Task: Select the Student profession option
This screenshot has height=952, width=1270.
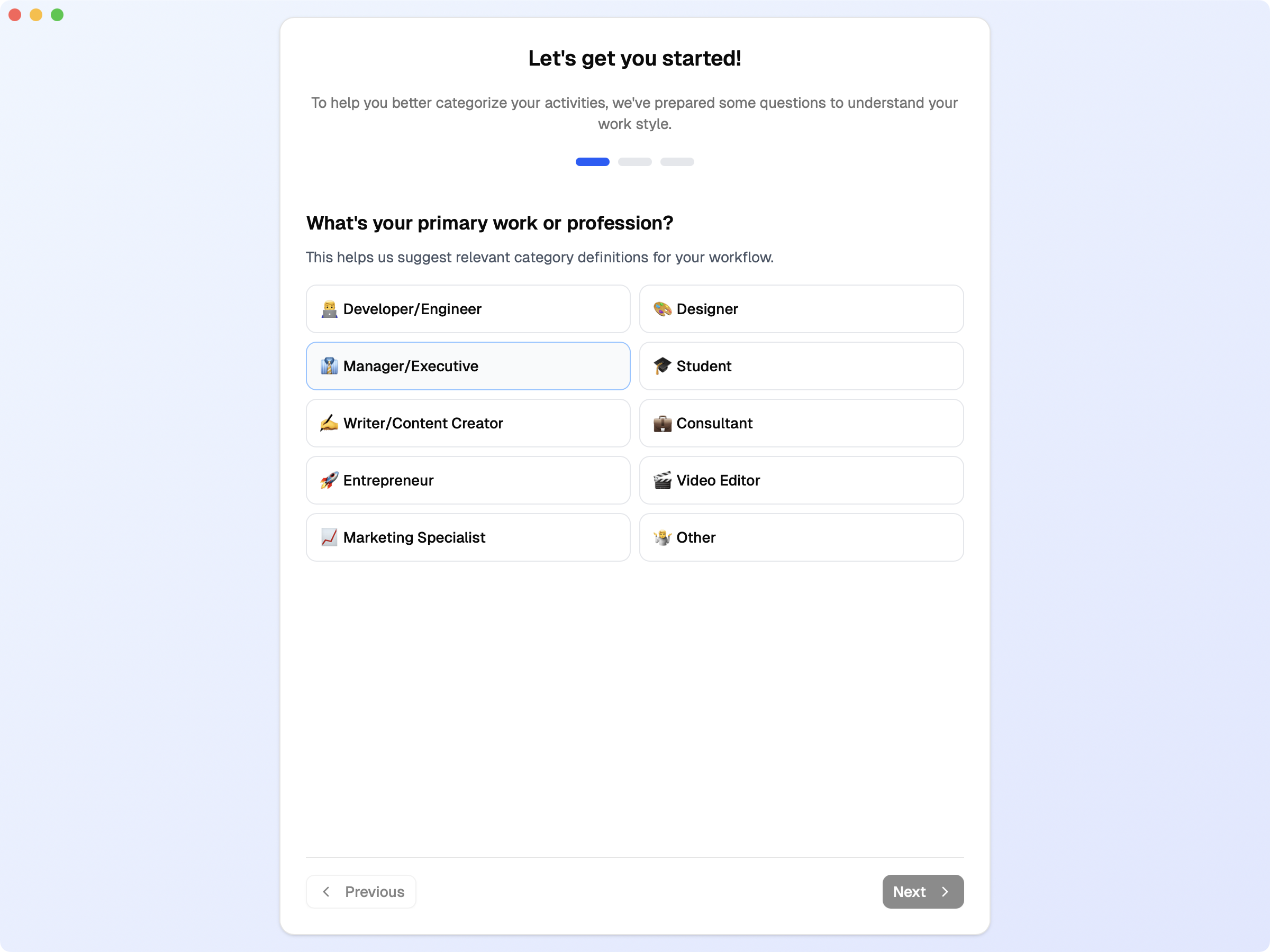Action: (801, 365)
